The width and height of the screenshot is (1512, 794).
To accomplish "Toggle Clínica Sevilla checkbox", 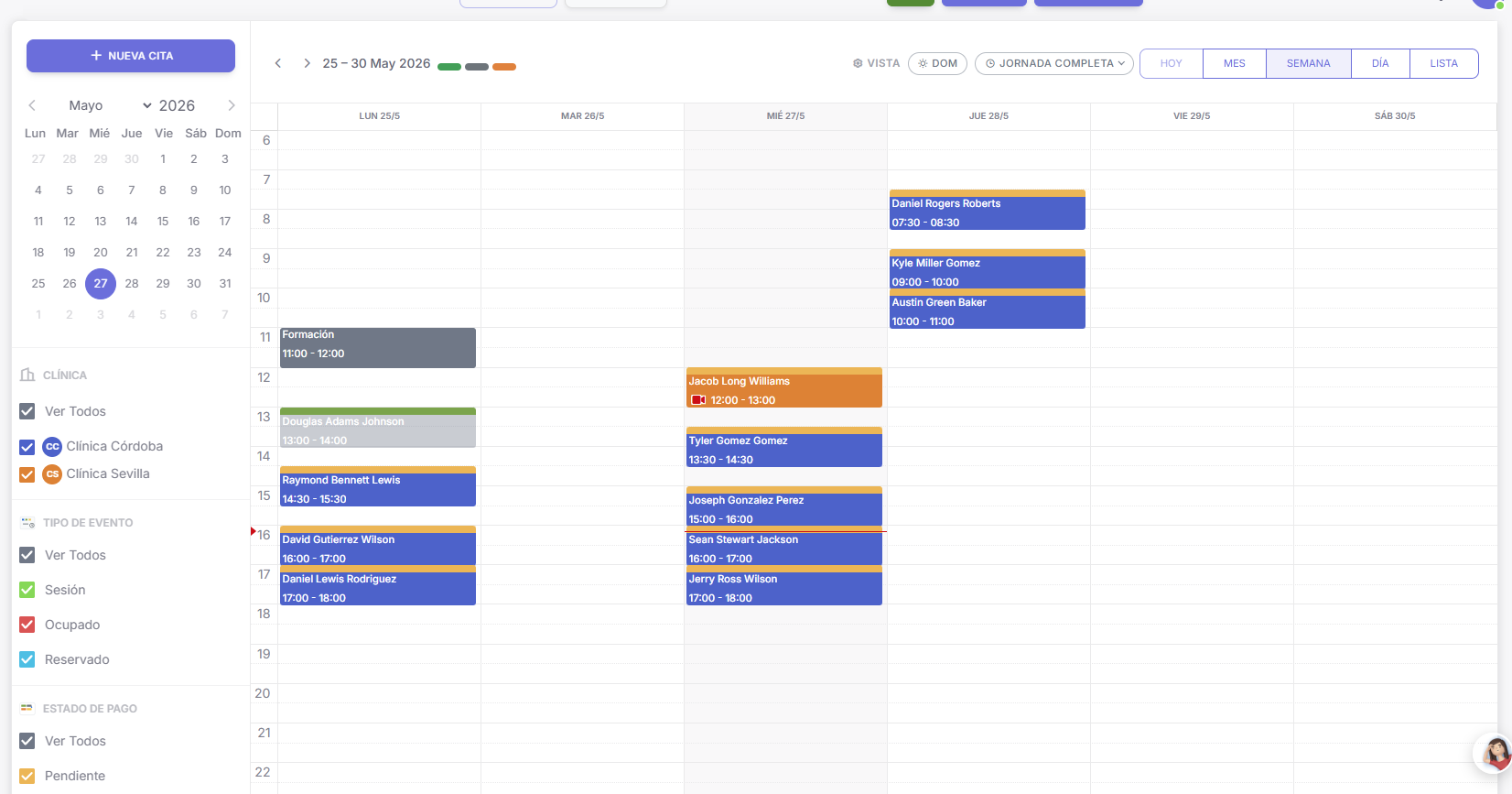I will tap(27, 474).
